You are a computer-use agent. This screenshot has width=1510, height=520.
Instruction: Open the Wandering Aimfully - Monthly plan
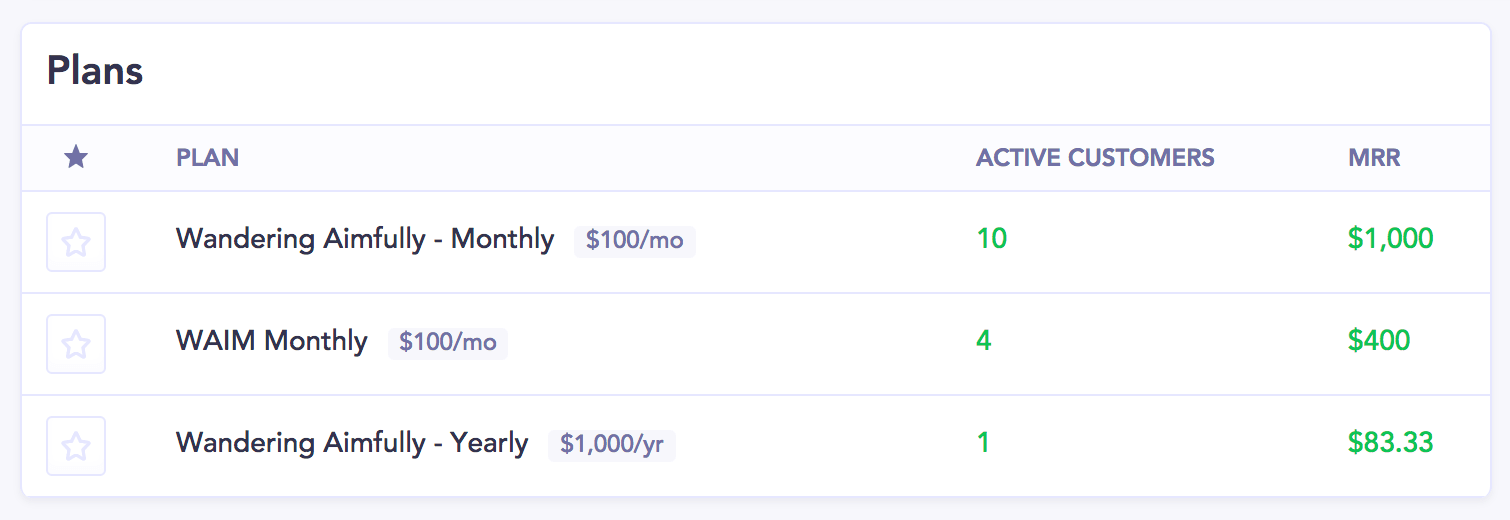coord(365,240)
